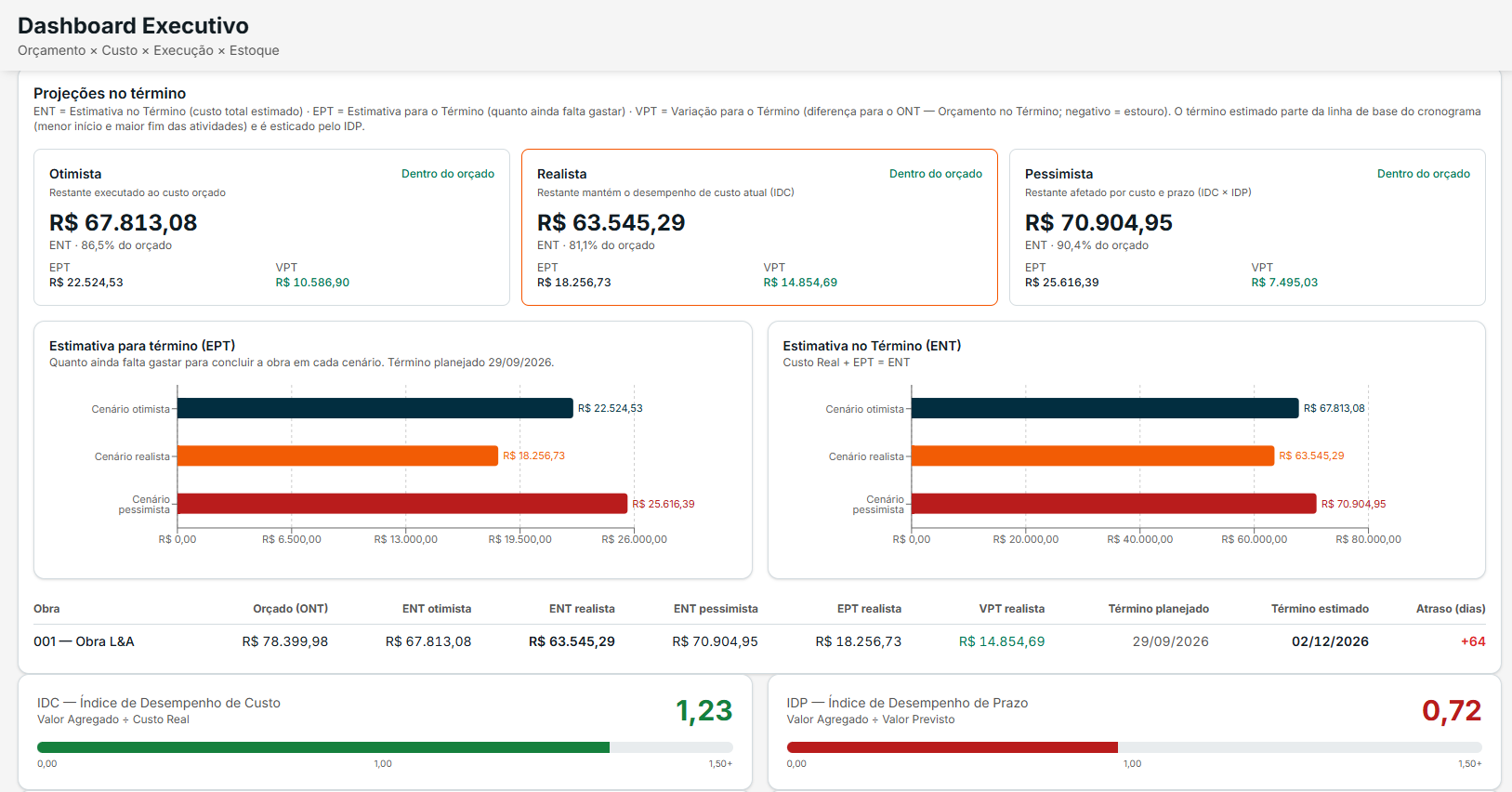The image size is (1512, 792).
Task: Click the R$ 78.399,98 budget cell
Action: pyautogui.click(x=285, y=641)
